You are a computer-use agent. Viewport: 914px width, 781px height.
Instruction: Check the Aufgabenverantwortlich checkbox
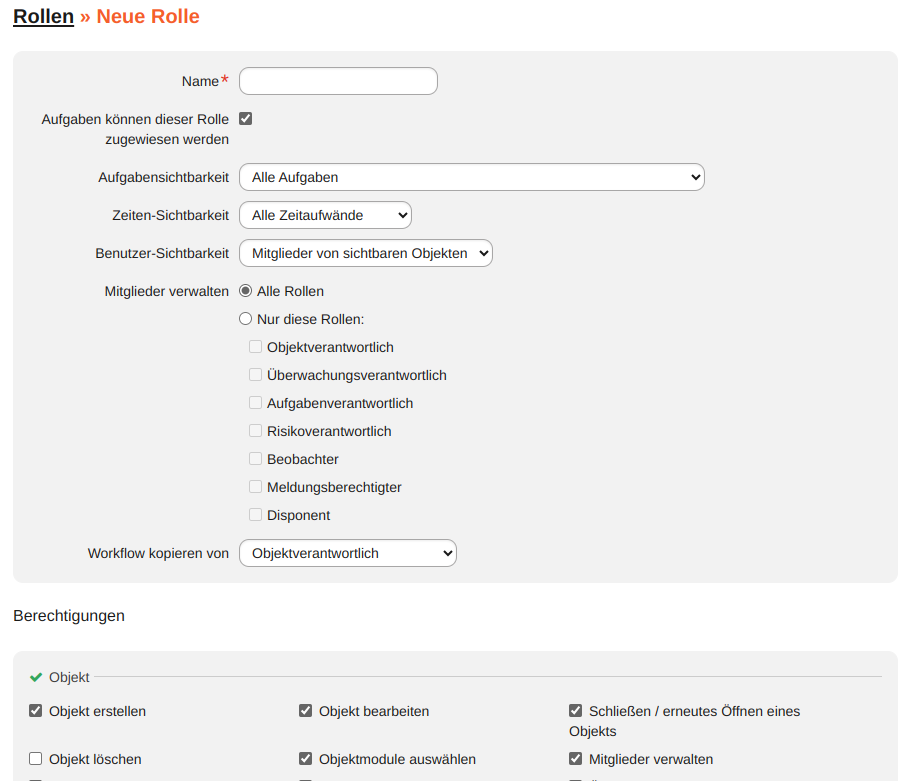(x=256, y=403)
